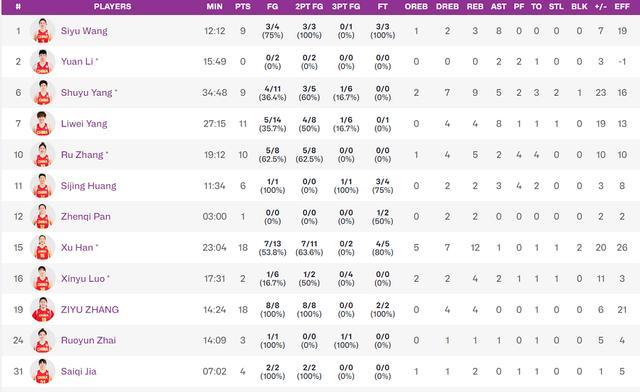The width and height of the screenshot is (640, 392).
Task: Sort by AST column header
Action: 499,7
